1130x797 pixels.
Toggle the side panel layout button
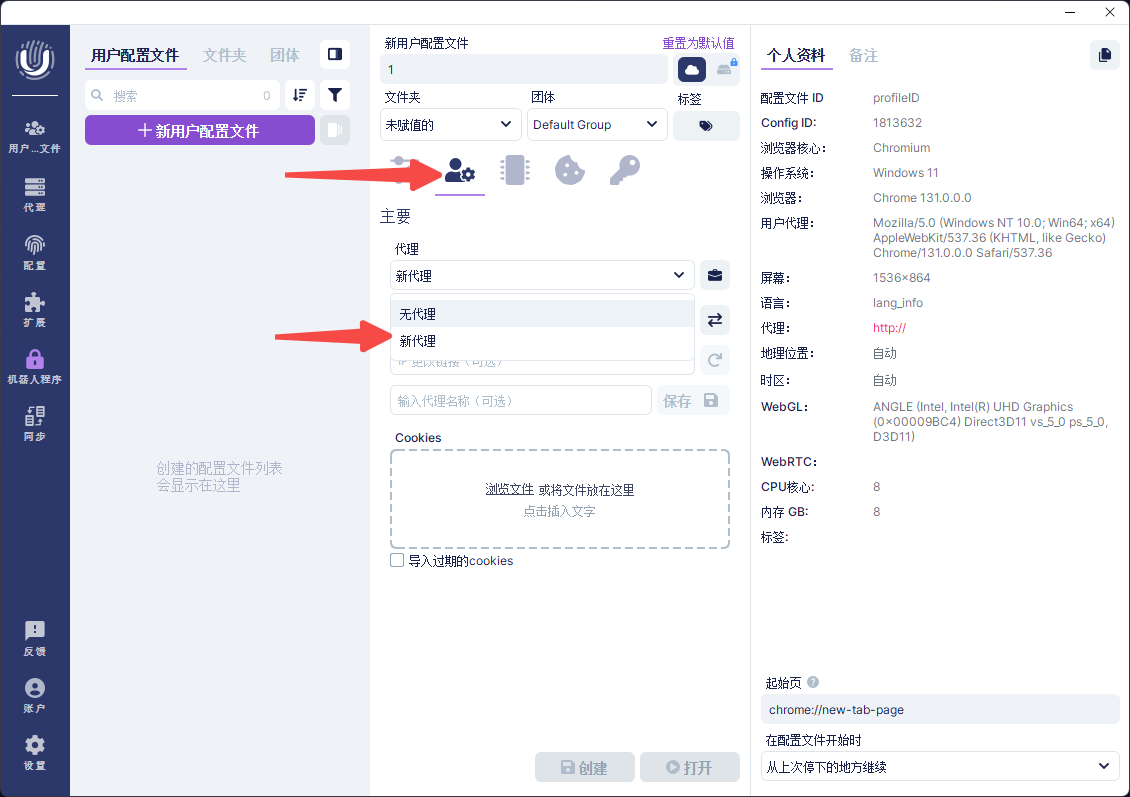(335, 54)
